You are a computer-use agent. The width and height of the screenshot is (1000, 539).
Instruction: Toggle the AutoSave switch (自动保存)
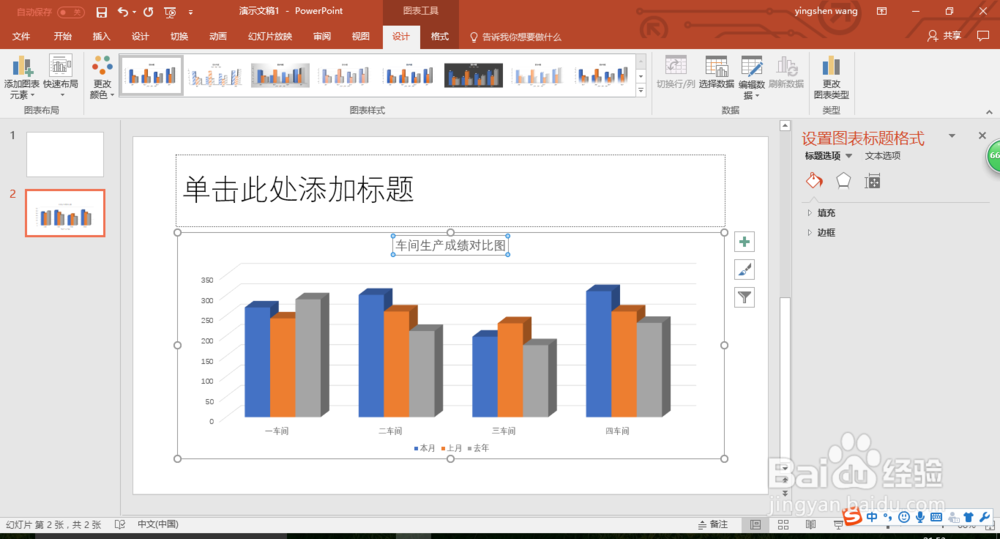[x=70, y=12]
